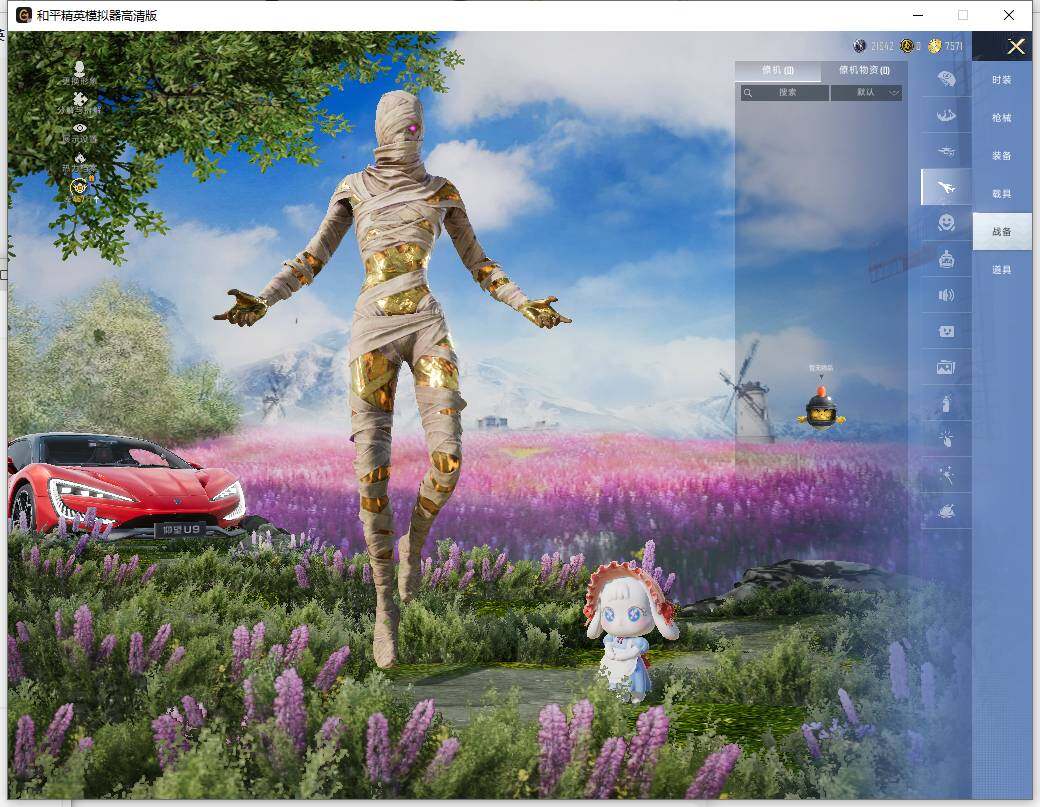
Task: Select the roast chicken sidebar icon
Action: 946,511
